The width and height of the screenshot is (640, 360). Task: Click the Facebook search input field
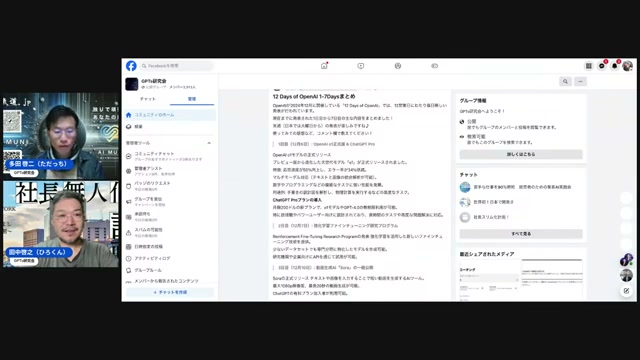pyautogui.click(x=177, y=66)
